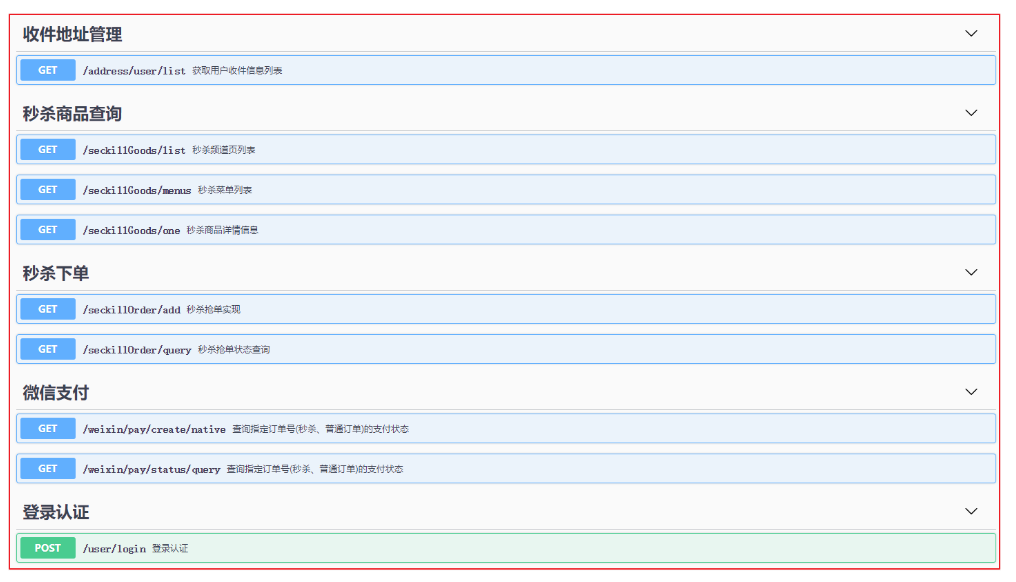Click the 秒杀抢单实现 description text
This screenshot has height=582, width=1016.
(213, 310)
